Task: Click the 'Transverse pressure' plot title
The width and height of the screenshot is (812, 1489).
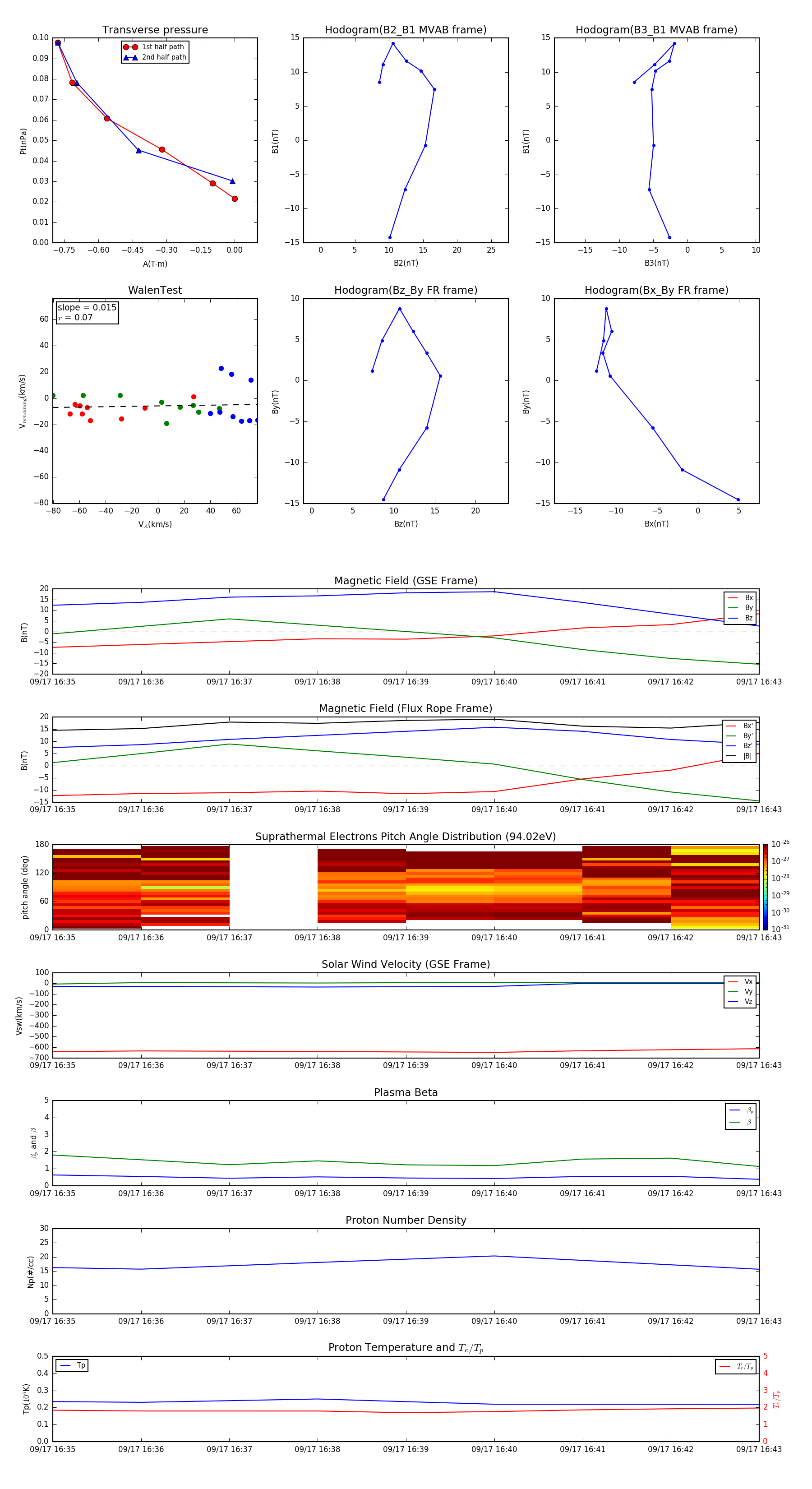Action: (x=155, y=30)
